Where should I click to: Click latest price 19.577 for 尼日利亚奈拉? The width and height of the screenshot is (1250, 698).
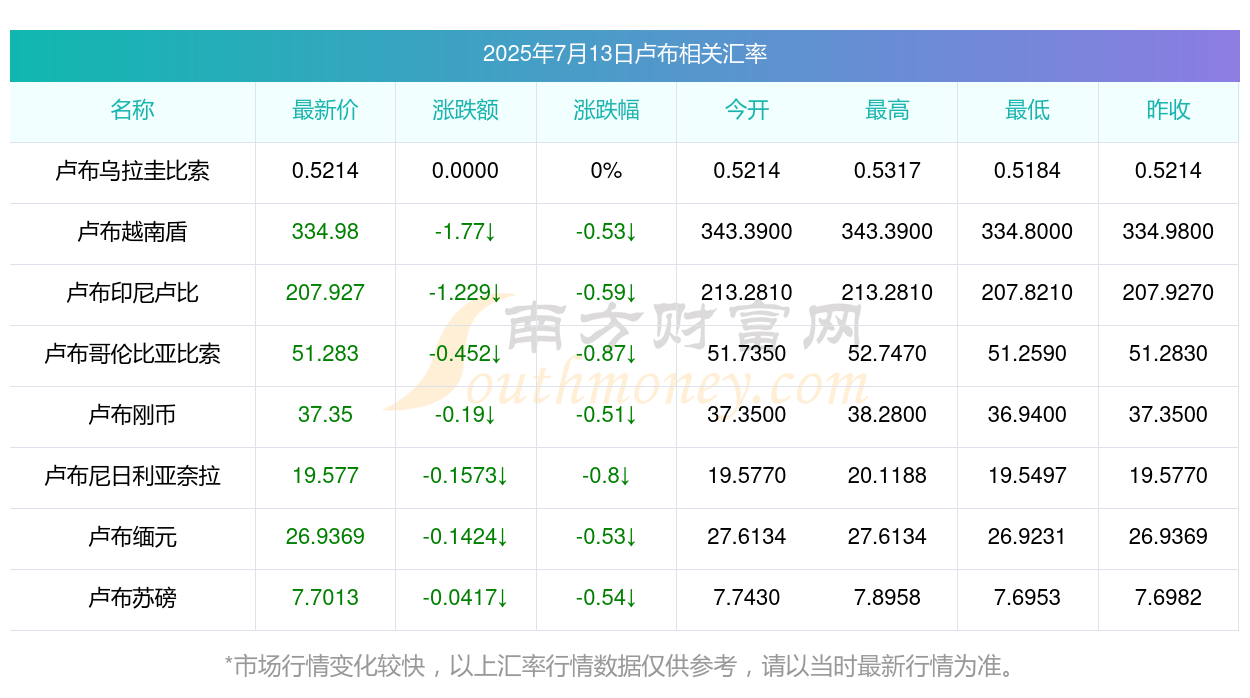coord(325,476)
